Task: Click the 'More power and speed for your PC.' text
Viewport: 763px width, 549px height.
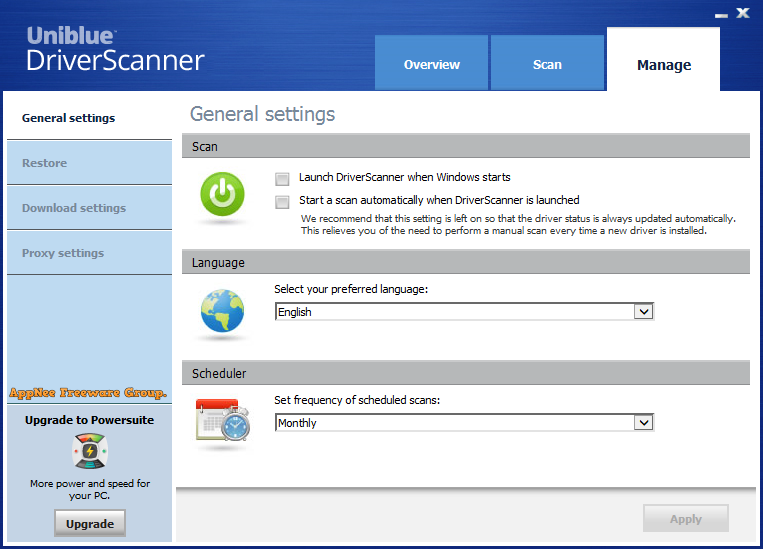Action: [90, 489]
